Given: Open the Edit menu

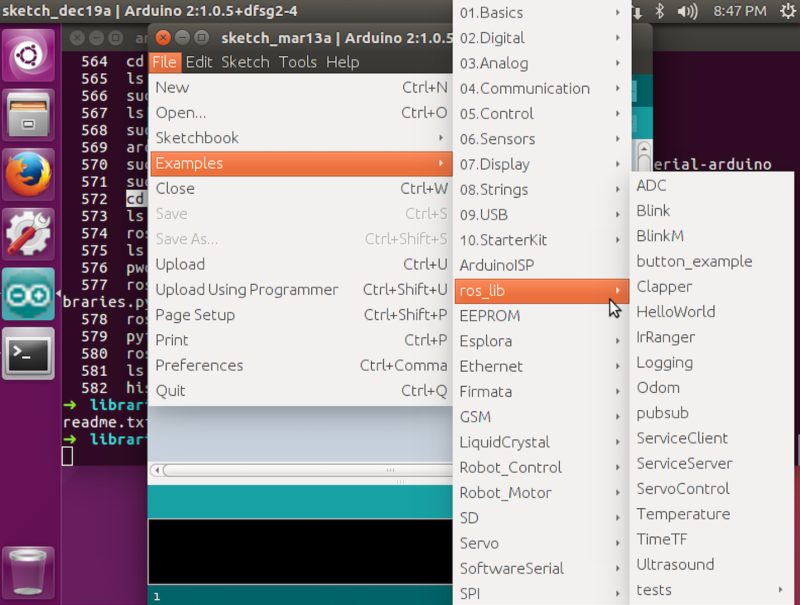Looking at the screenshot, I should coord(198,62).
